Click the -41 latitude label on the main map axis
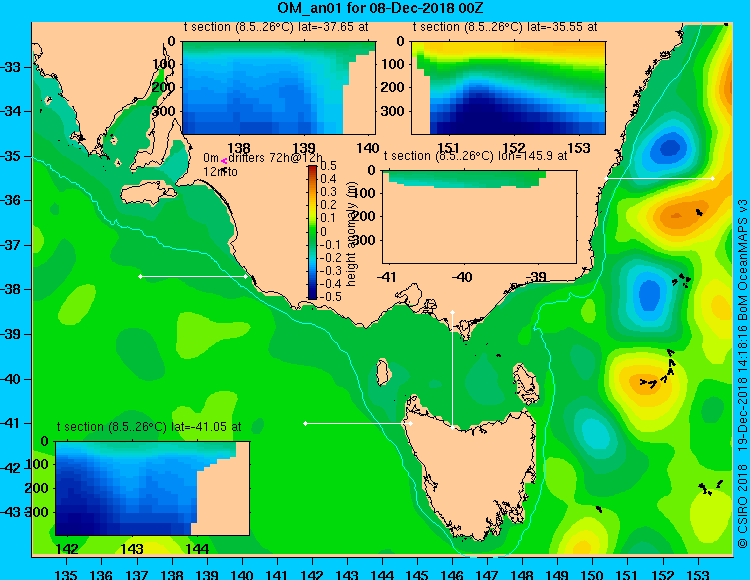 11,423
